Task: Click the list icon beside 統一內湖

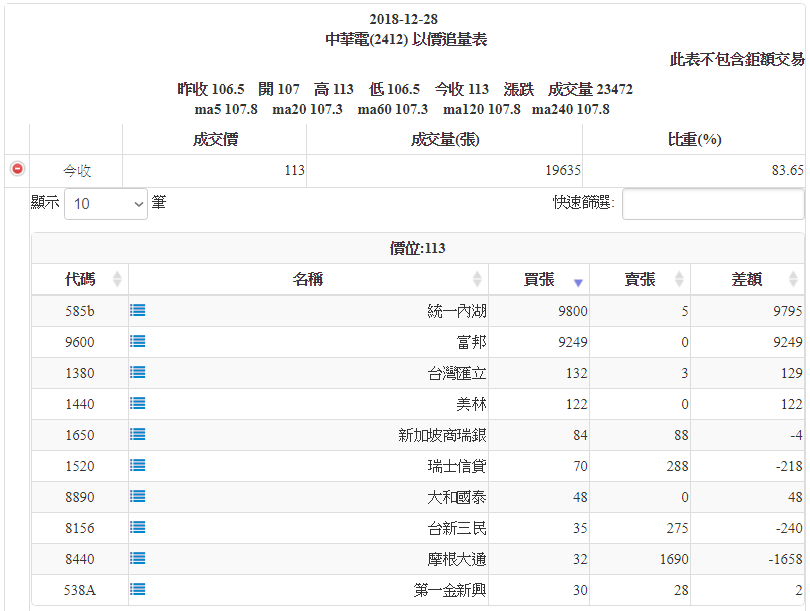Action: [x=138, y=311]
